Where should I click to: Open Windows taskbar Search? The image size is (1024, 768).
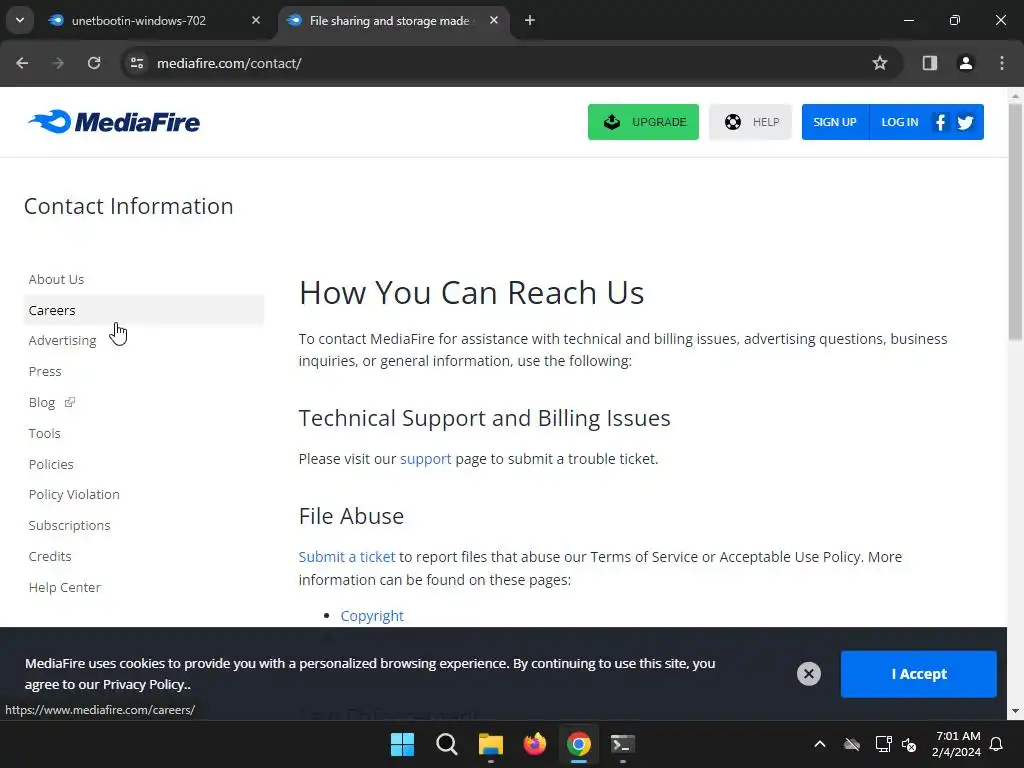[447, 744]
